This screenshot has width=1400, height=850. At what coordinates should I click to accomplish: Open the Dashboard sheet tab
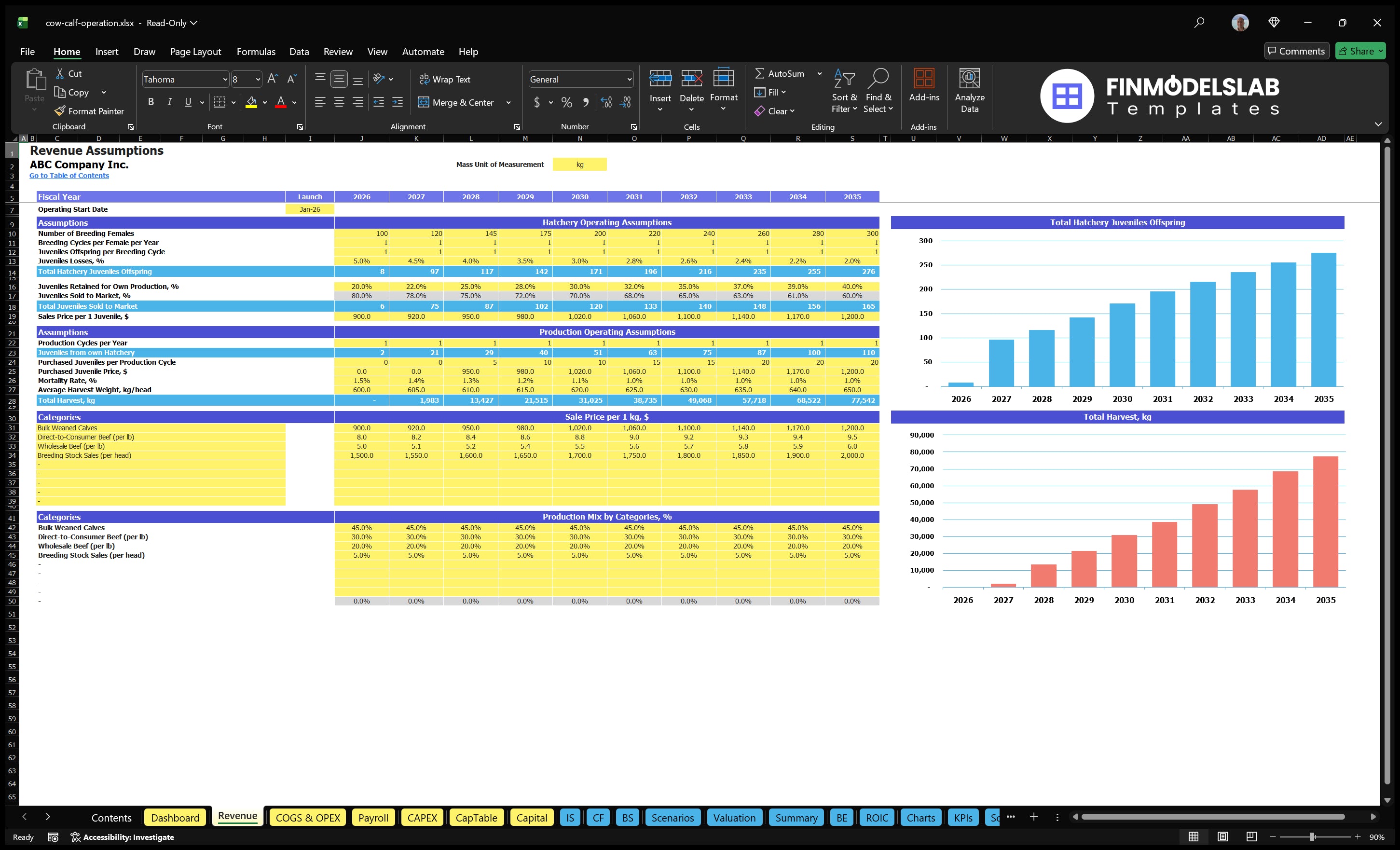point(175,817)
